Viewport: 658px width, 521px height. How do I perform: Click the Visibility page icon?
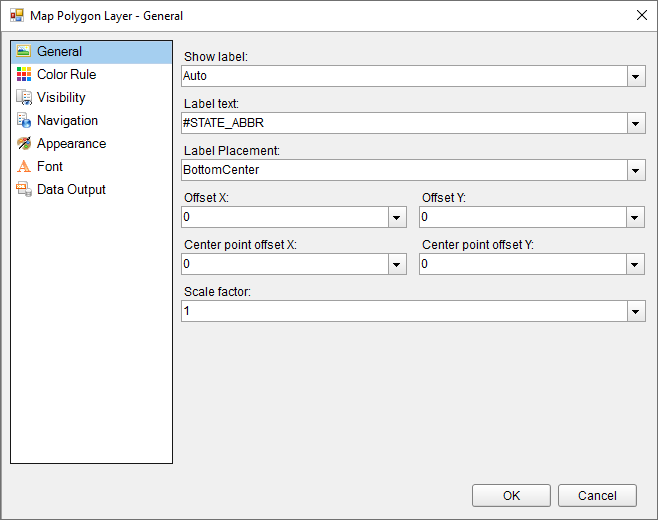tap(24, 97)
